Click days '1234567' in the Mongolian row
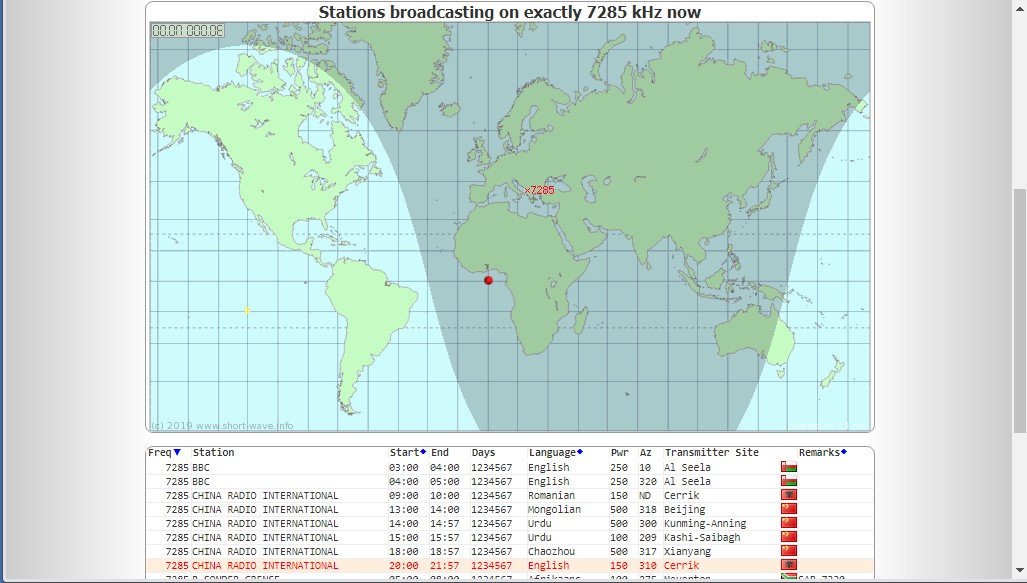Viewport: 1027px width, 583px height. (x=492, y=510)
